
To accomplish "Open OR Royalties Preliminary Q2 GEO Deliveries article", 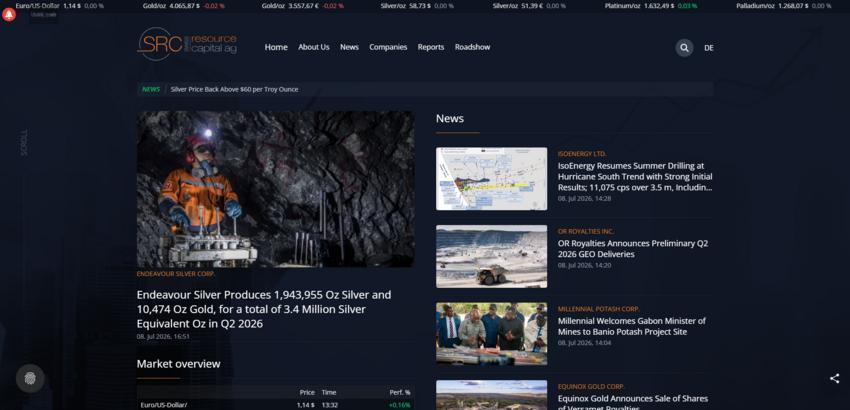I will tap(633, 249).
